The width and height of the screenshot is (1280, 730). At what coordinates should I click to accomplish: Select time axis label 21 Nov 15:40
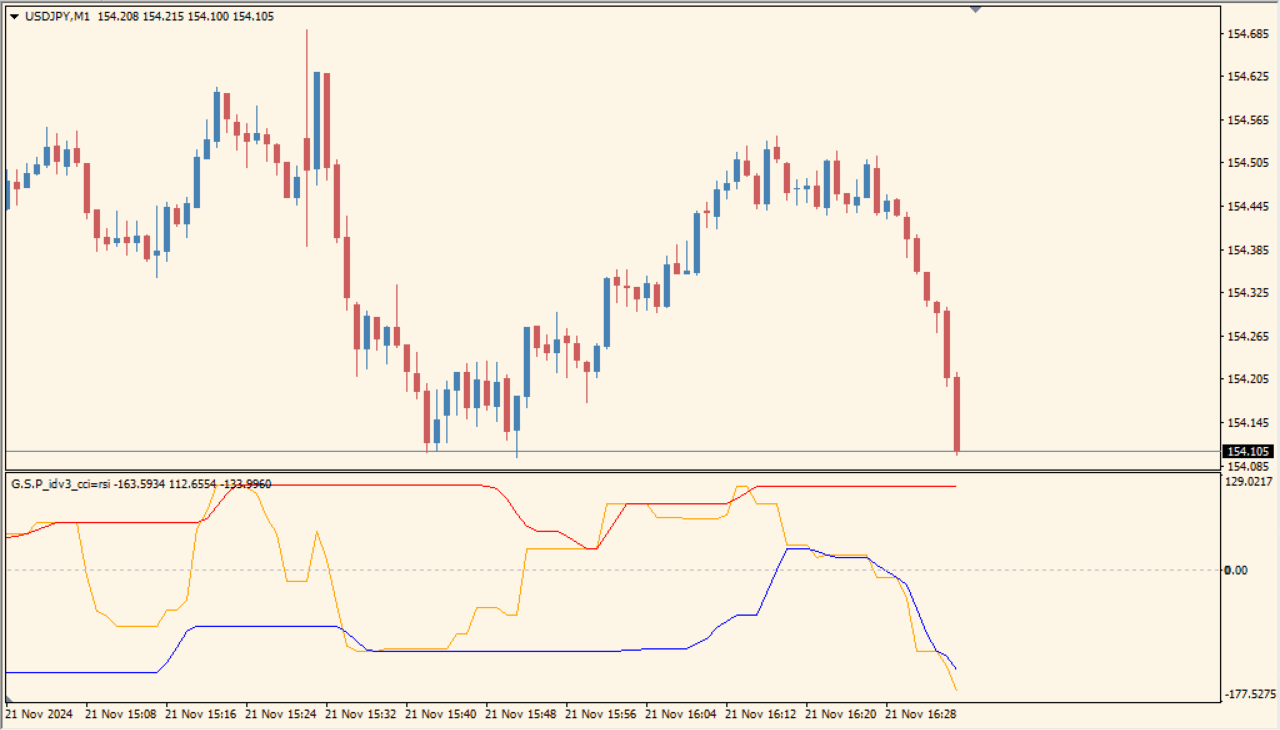click(440, 715)
